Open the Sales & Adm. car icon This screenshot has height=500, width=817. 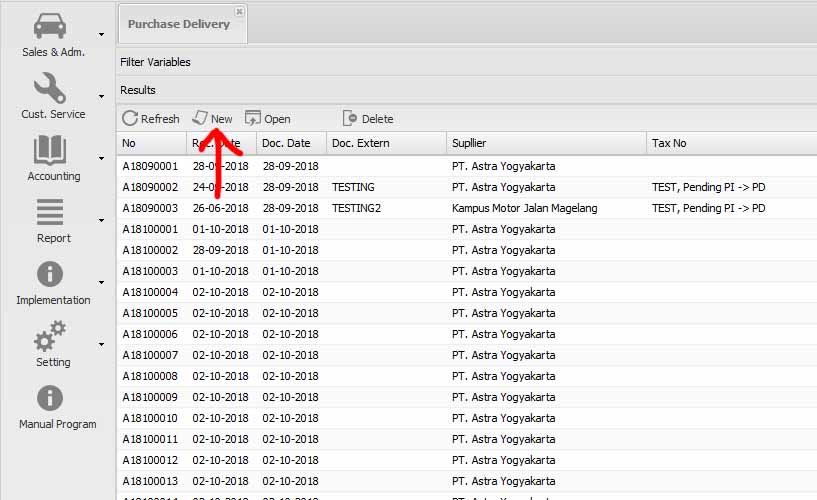point(50,26)
